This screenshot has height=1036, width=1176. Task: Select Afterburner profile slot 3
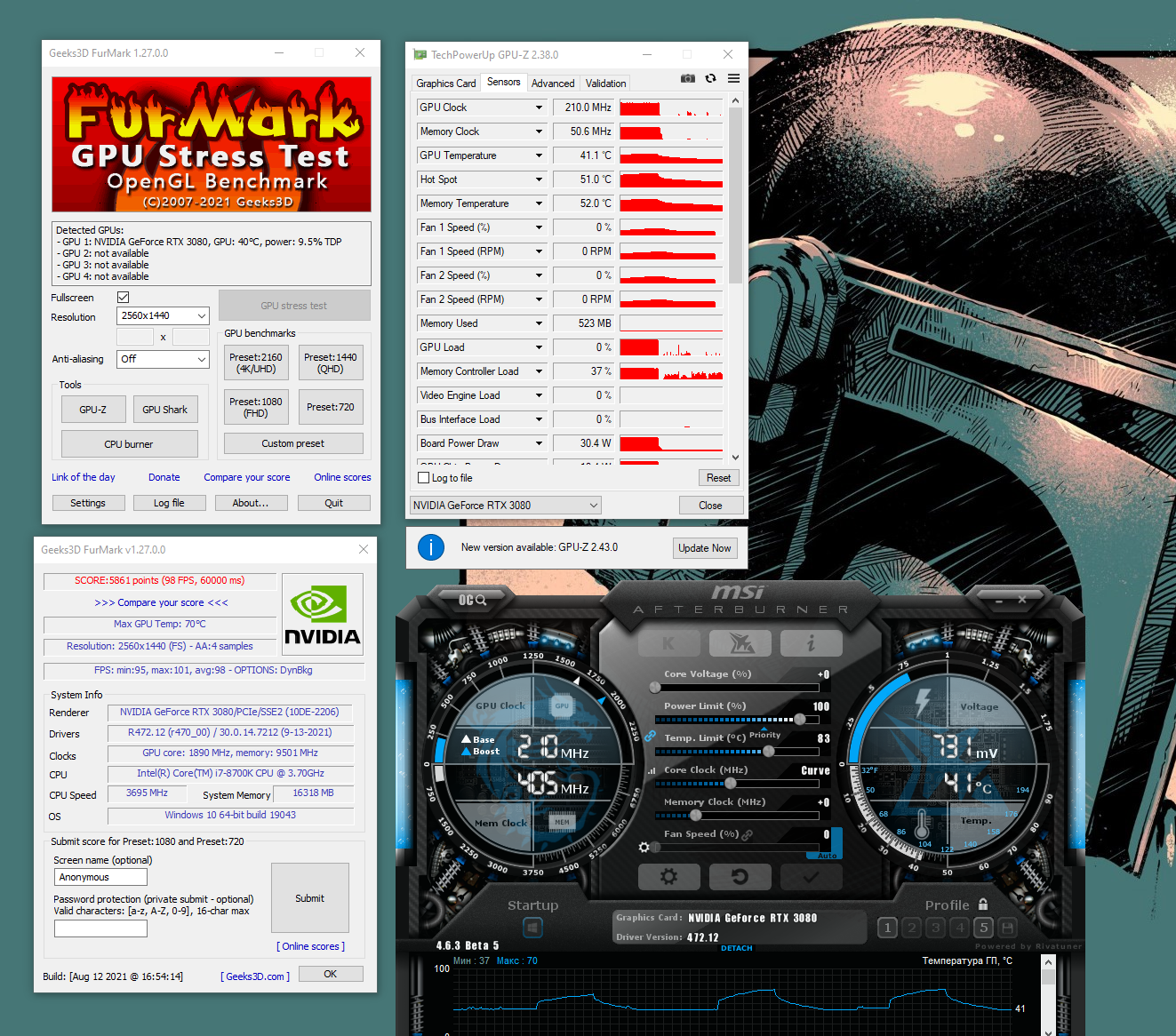[x=935, y=928]
